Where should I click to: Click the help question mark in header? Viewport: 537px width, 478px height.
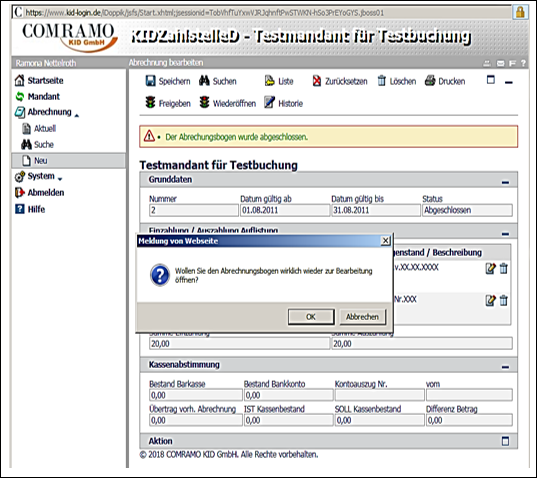[523, 63]
